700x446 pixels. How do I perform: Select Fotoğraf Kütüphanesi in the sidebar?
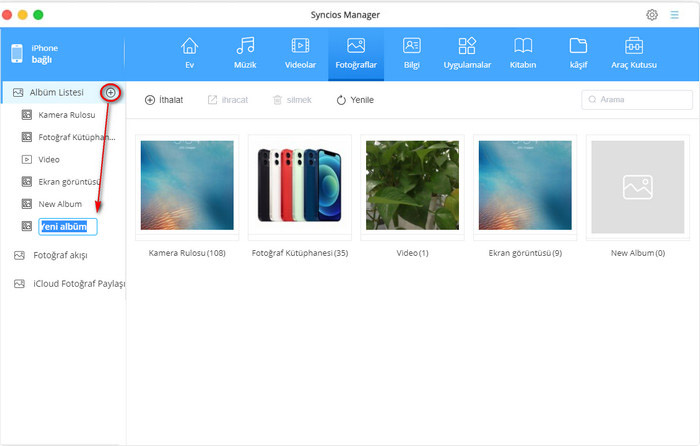click(x=77, y=137)
